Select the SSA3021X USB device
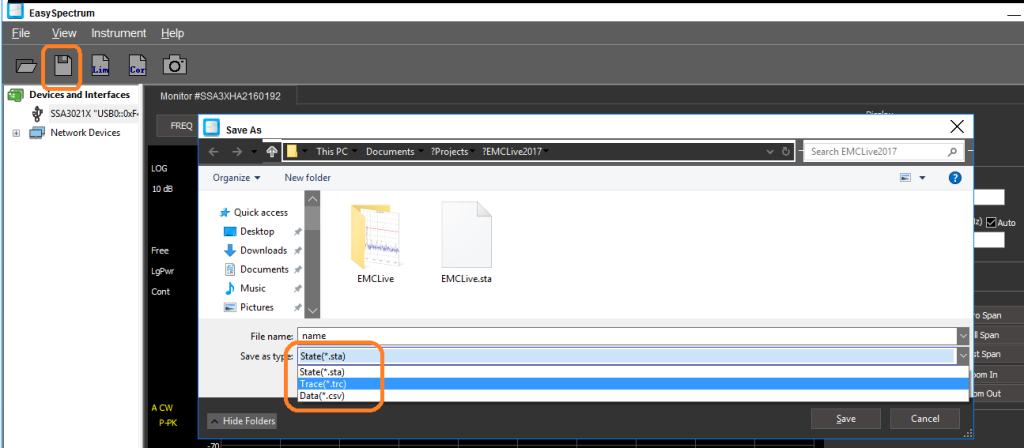The width and height of the screenshot is (1024, 448). pyautogui.click(x=94, y=114)
